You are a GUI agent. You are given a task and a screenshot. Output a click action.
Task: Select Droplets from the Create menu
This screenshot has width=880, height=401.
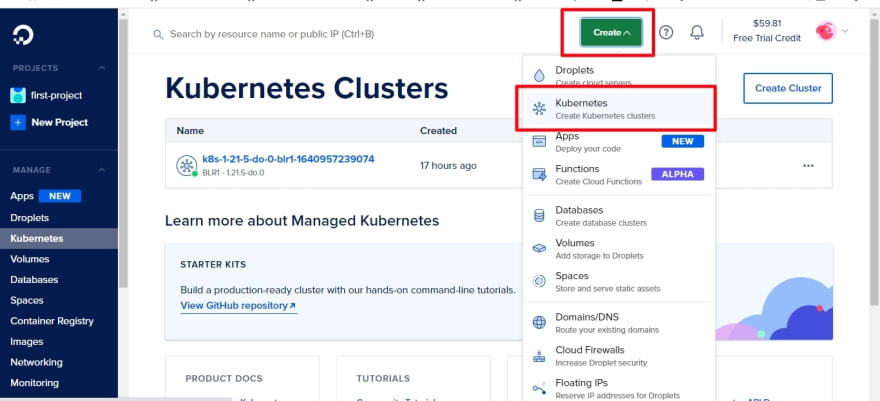click(x=618, y=76)
